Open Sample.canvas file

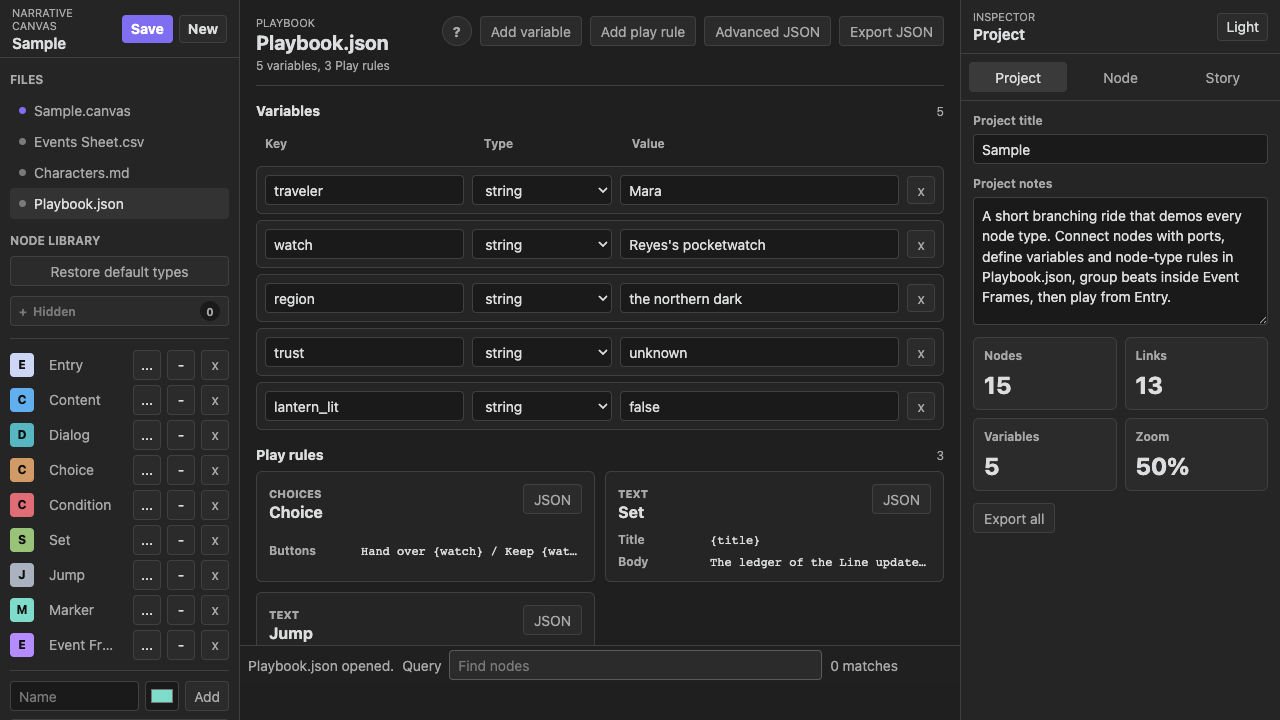119,111
